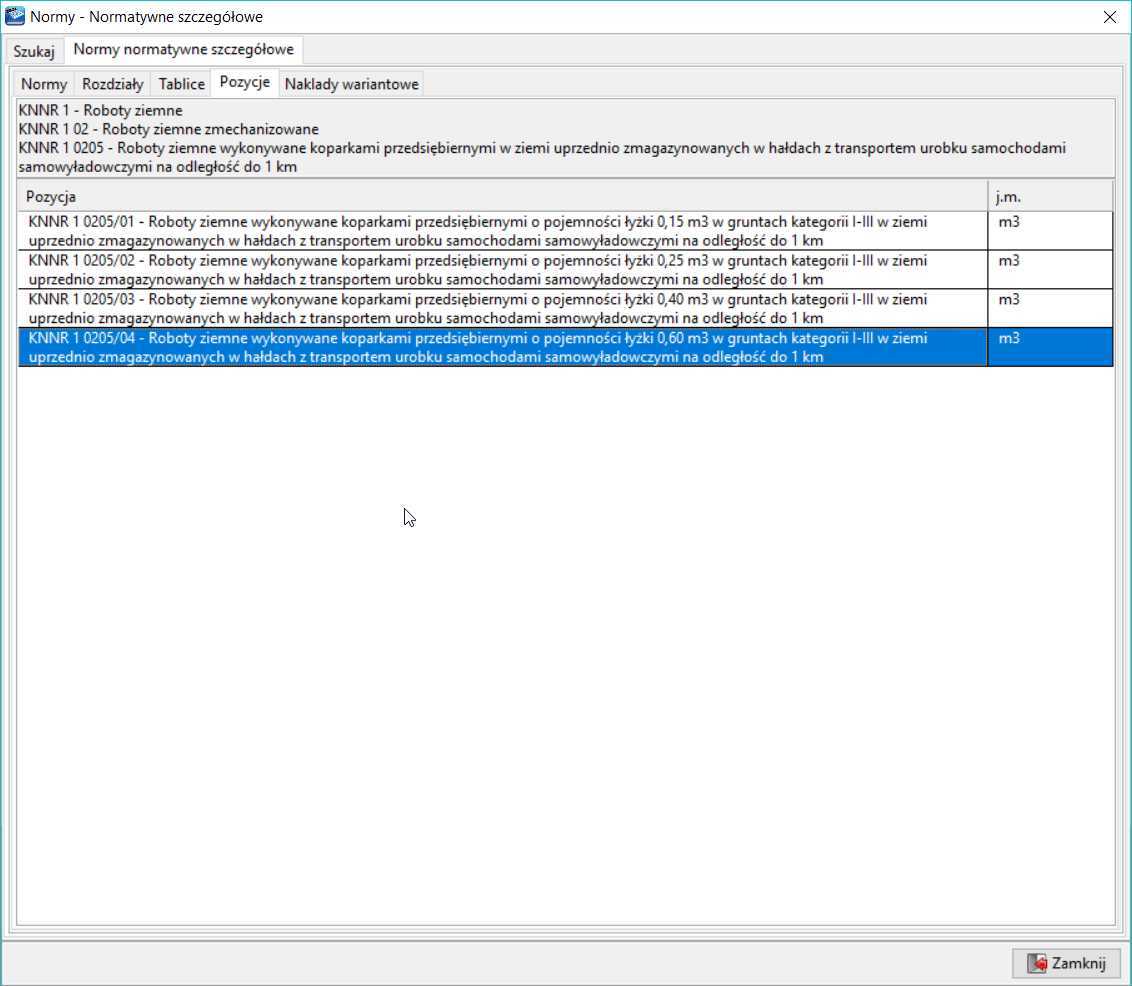Select row KNNR 1 0205/01 with 0,15 m3 bucket
The width and height of the screenshot is (1132, 986).
coord(500,231)
